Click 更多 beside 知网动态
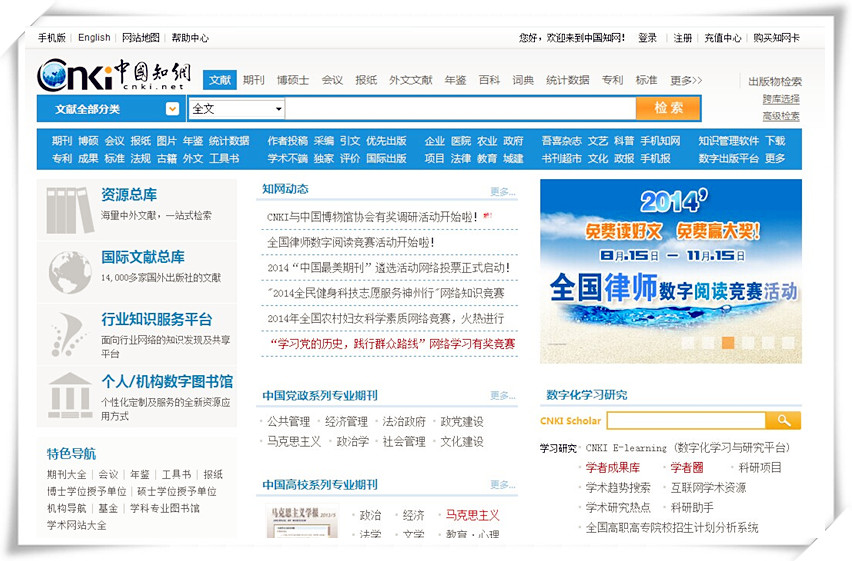Image resolution: width=852 pixels, height=561 pixels. (x=503, y=191)
